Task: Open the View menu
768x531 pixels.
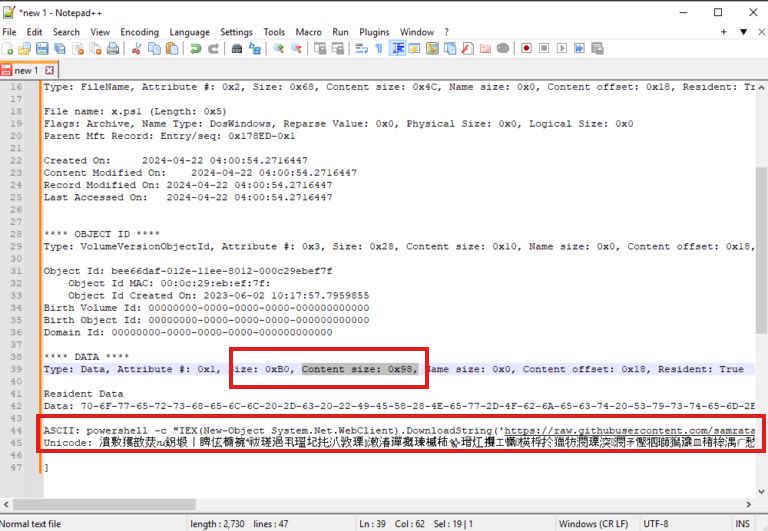Action: coord(100,32)
